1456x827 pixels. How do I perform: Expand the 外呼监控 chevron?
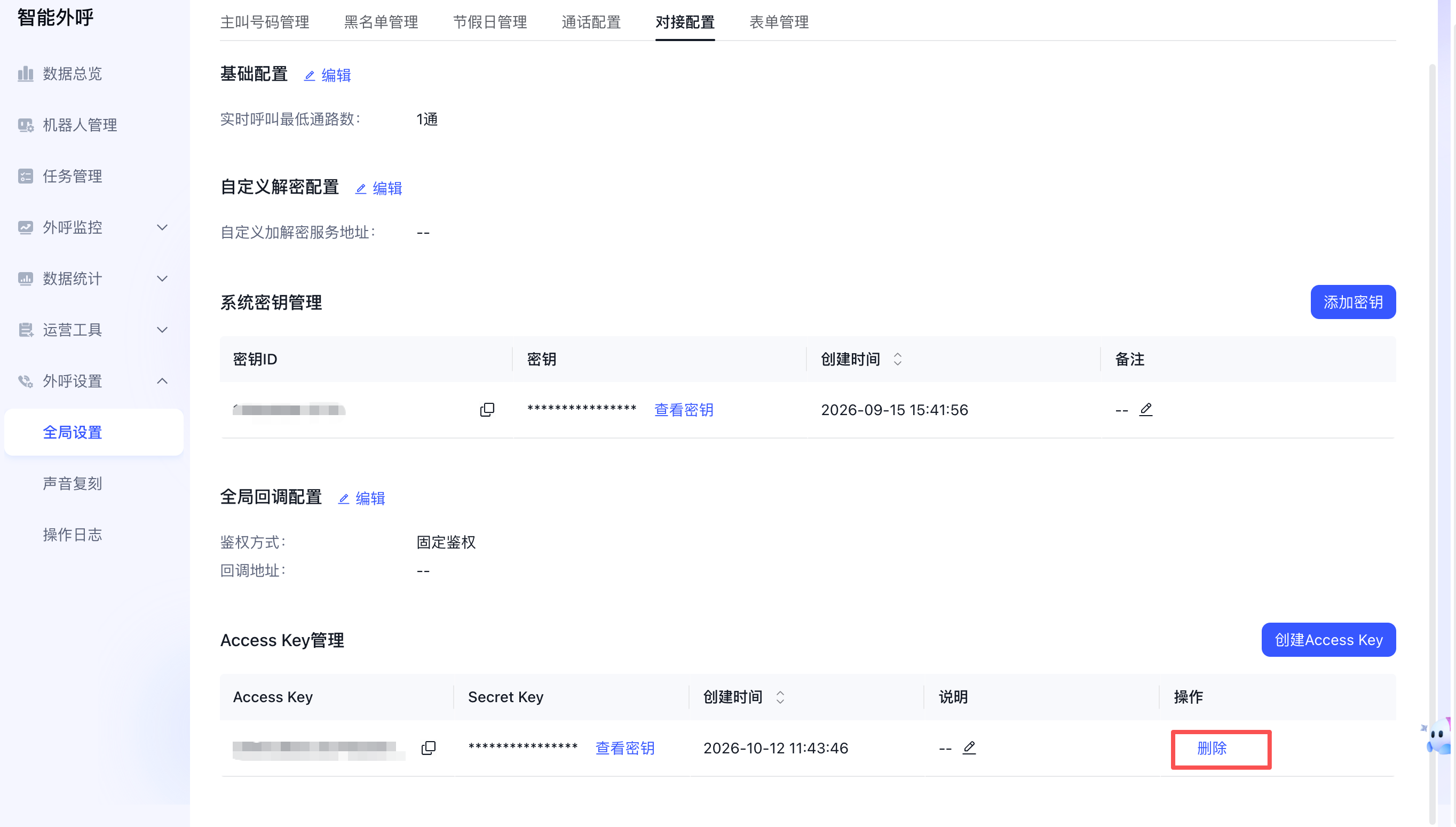[x=162, y=228]
